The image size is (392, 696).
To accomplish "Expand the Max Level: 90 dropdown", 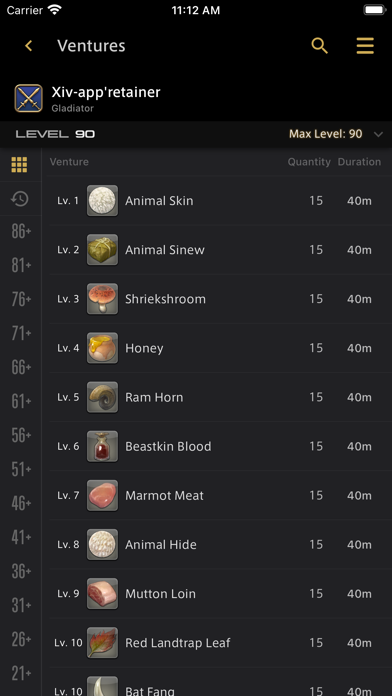I will 336,134.
